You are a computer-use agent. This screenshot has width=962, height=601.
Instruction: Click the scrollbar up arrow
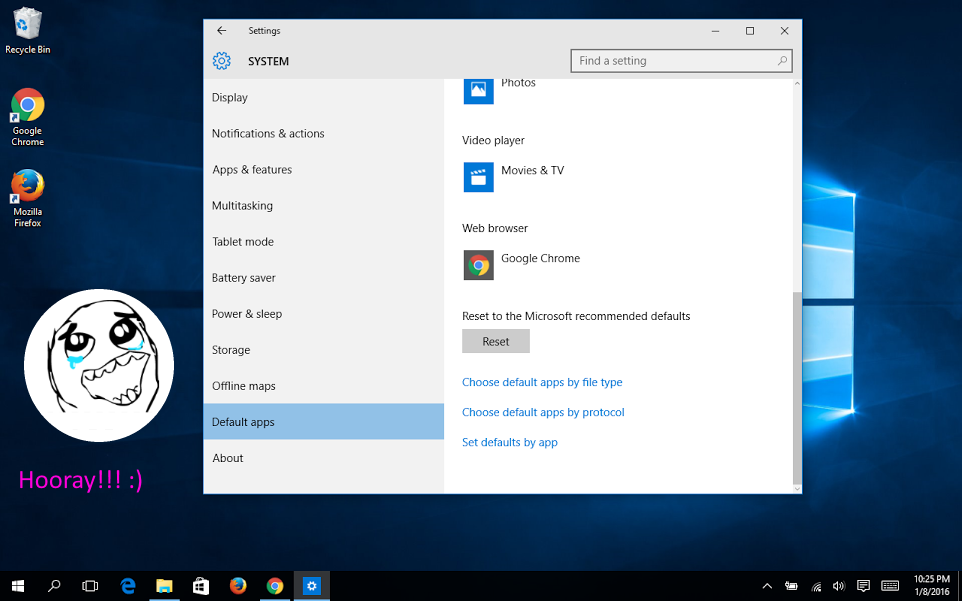pos(797,83)
